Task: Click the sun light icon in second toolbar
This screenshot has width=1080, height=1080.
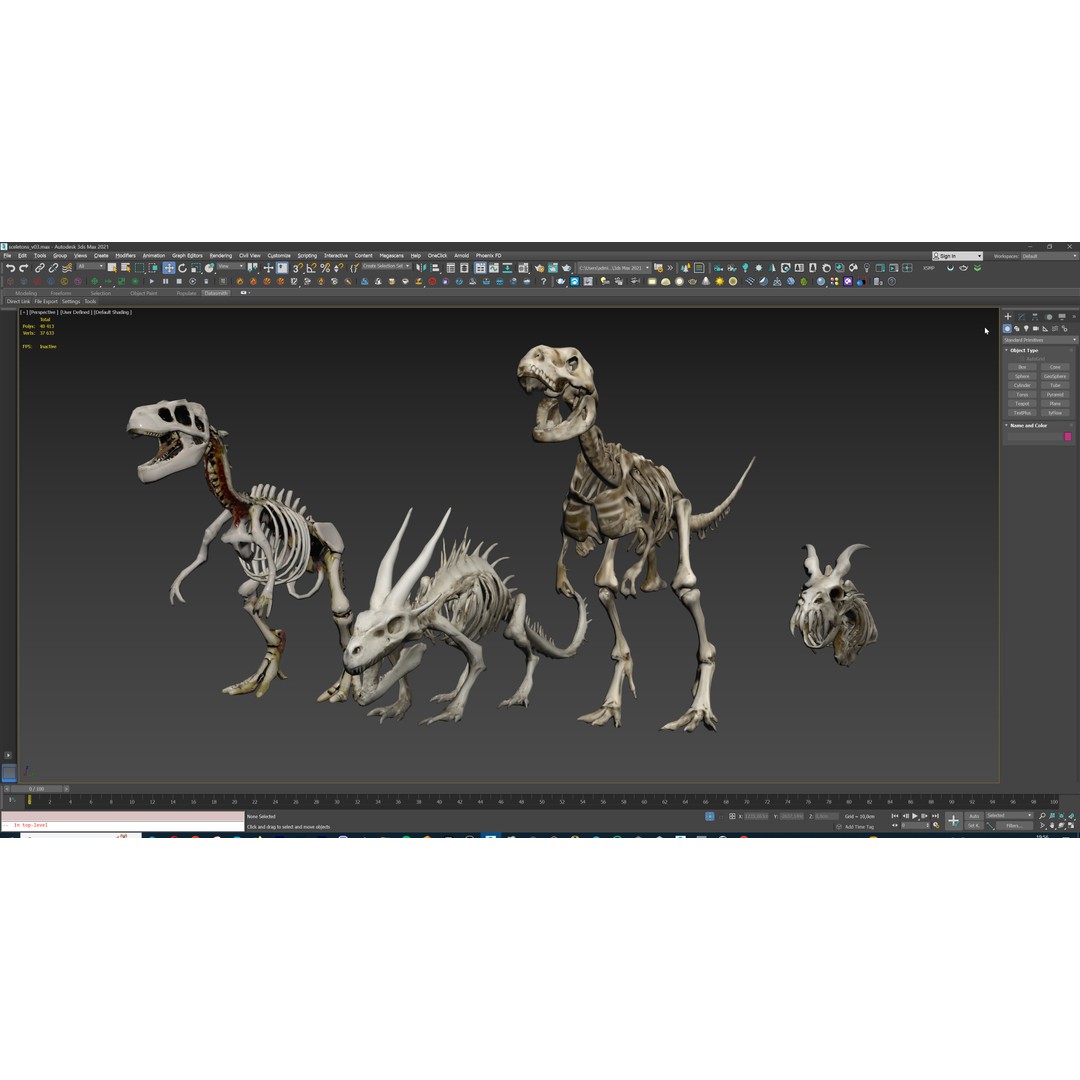Action: pos(719,281)
